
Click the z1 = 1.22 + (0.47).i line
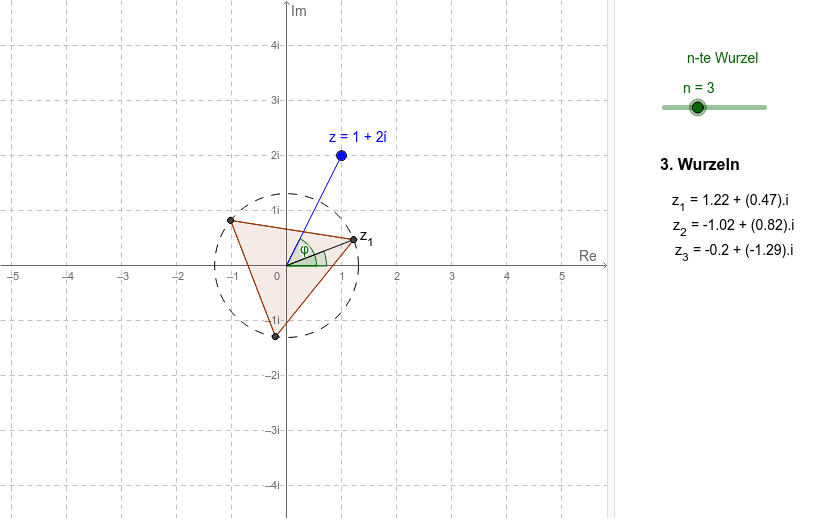(x=730, y=201)
